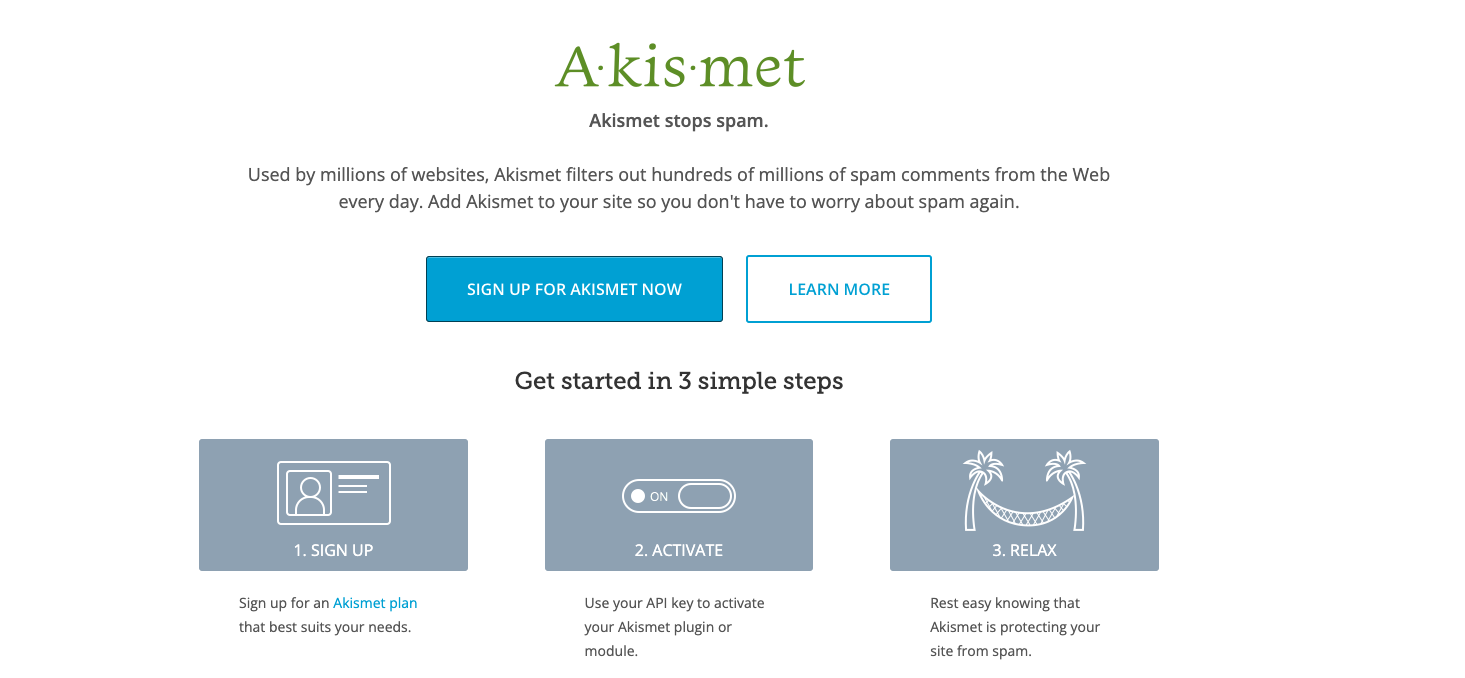The height and width of the screenshot is (678, 1465).
Task: Click the white knob of the ON switch
Action: [638, 496]
